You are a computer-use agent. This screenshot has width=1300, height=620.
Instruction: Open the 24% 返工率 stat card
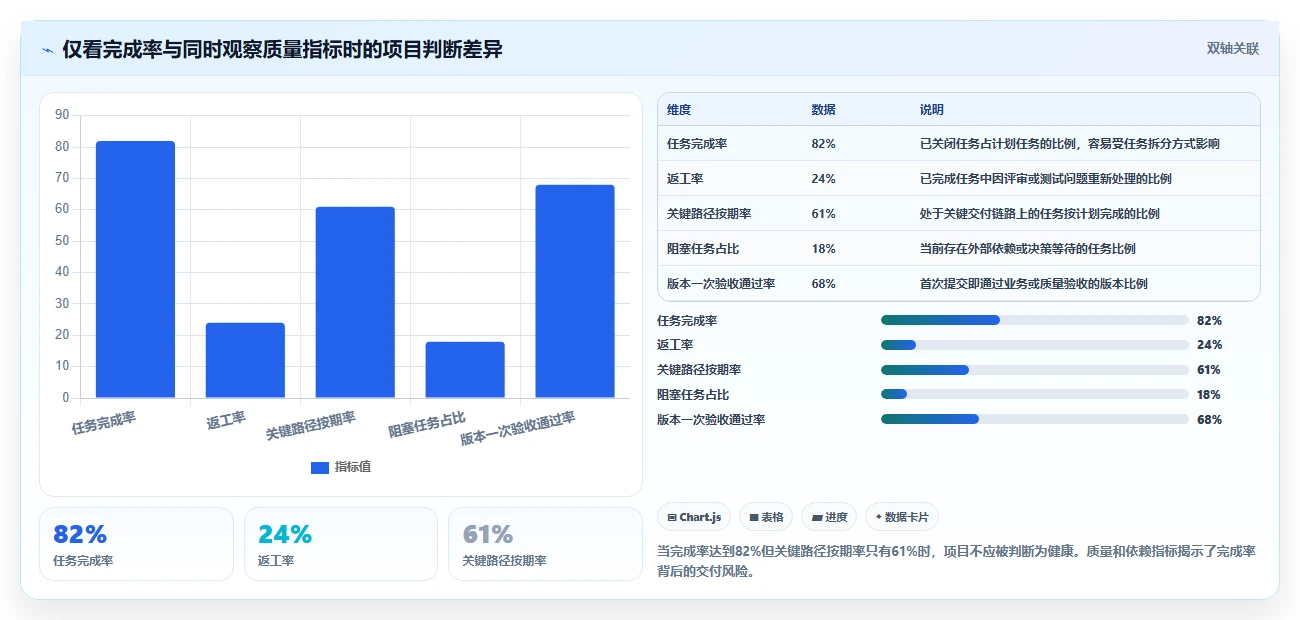point(341,544)
